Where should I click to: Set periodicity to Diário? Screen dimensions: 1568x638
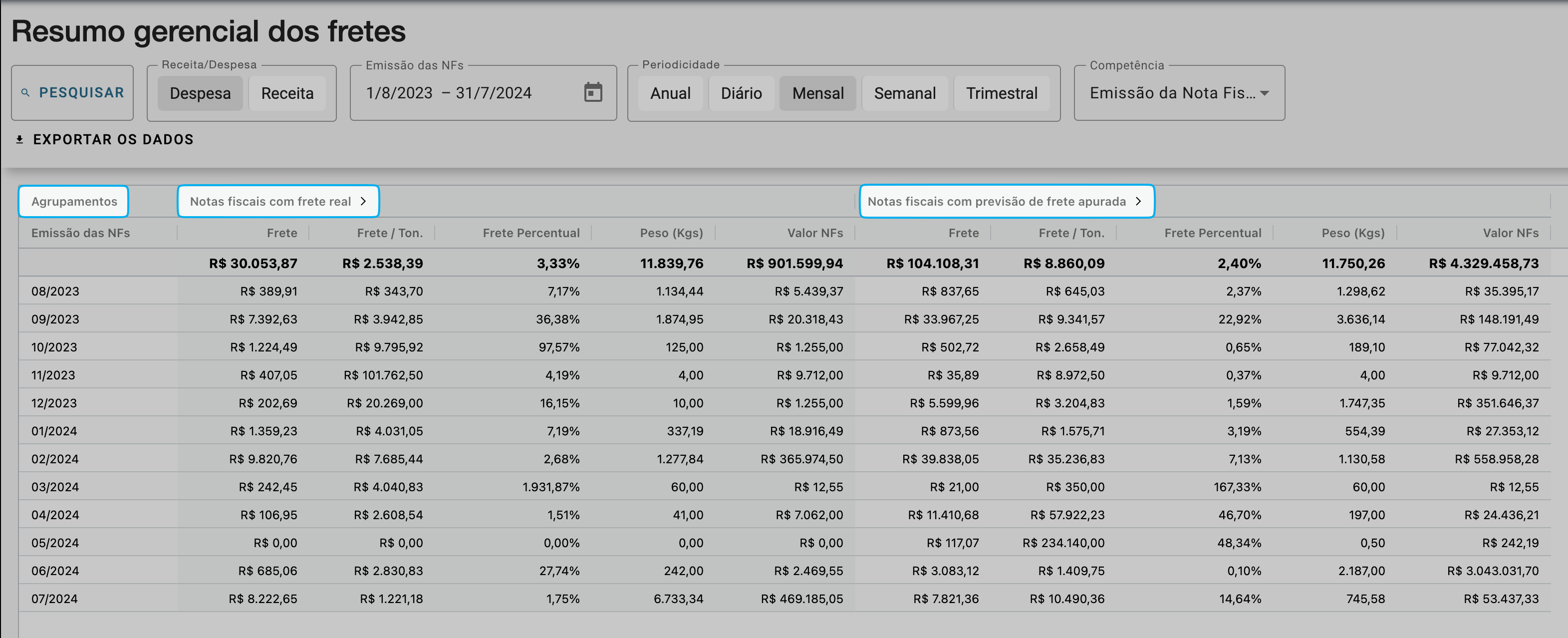pyautogui.click(x=742, y=93)
